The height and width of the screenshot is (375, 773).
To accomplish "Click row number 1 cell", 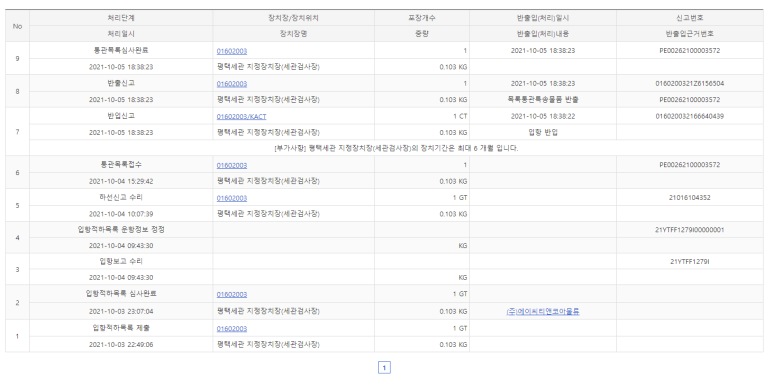I will tap(18, 336).
